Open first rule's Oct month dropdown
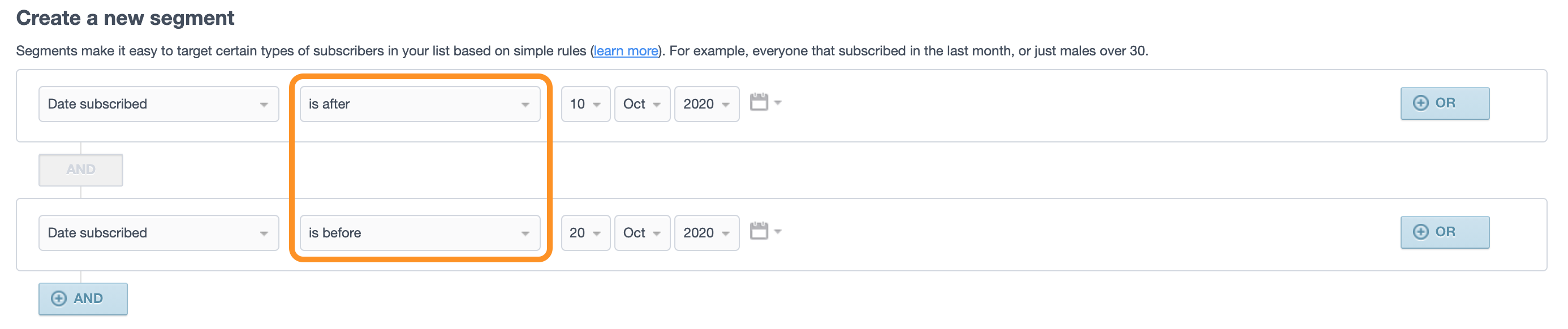The image size is (1568, 329). (641, 104)
